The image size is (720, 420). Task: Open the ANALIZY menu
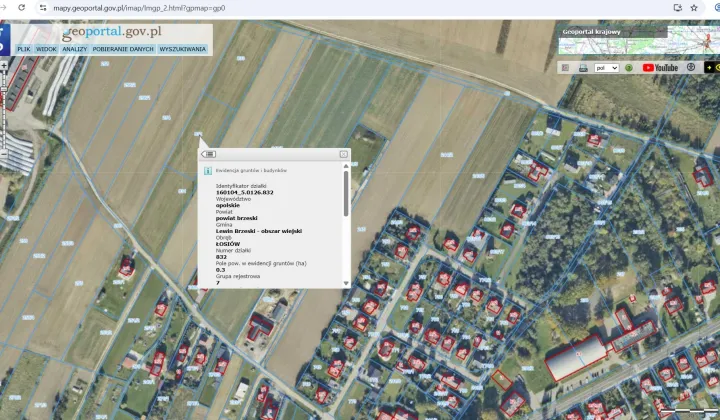[74, 49]
